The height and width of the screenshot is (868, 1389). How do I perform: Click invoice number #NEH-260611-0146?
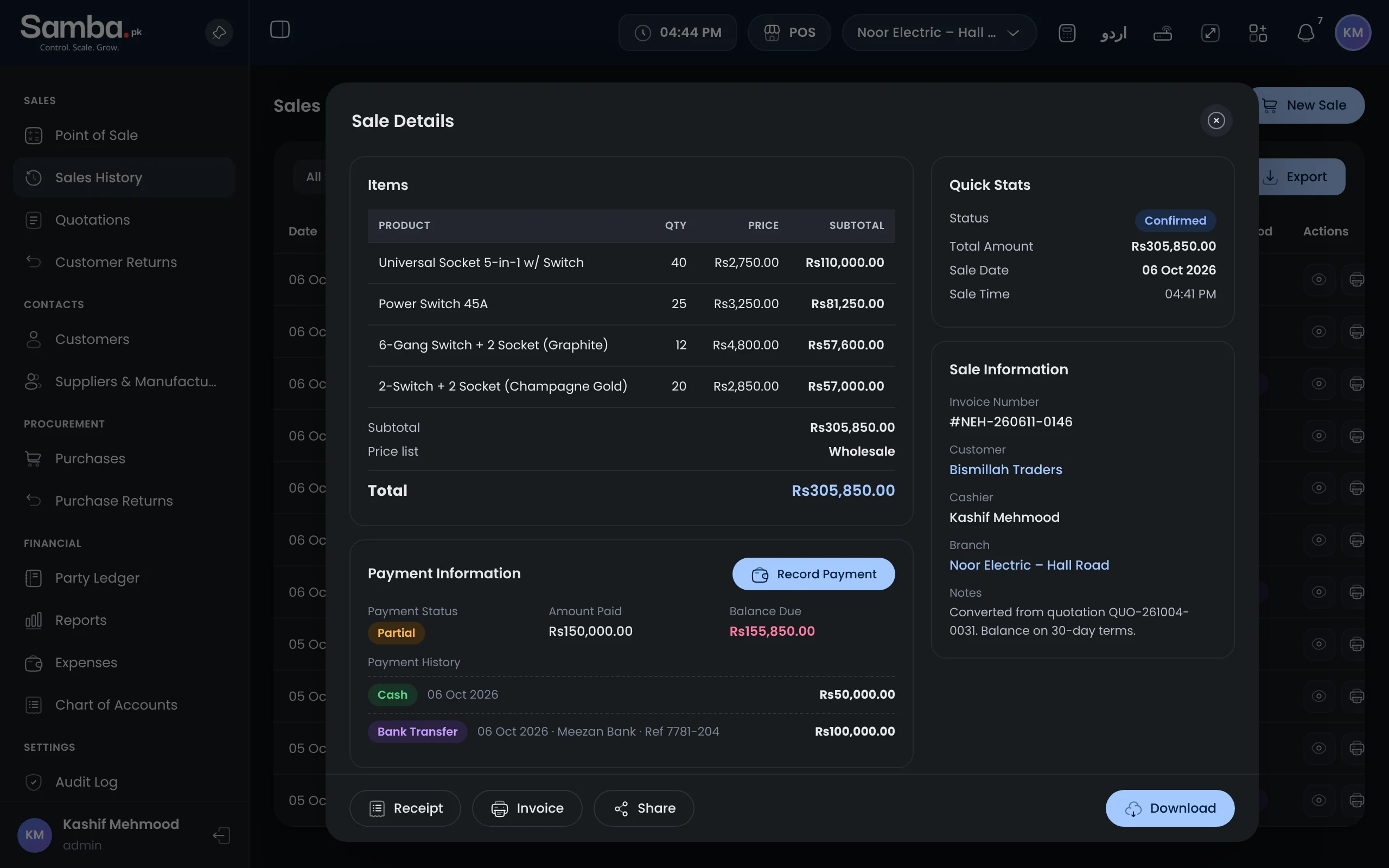(1011, 422)
